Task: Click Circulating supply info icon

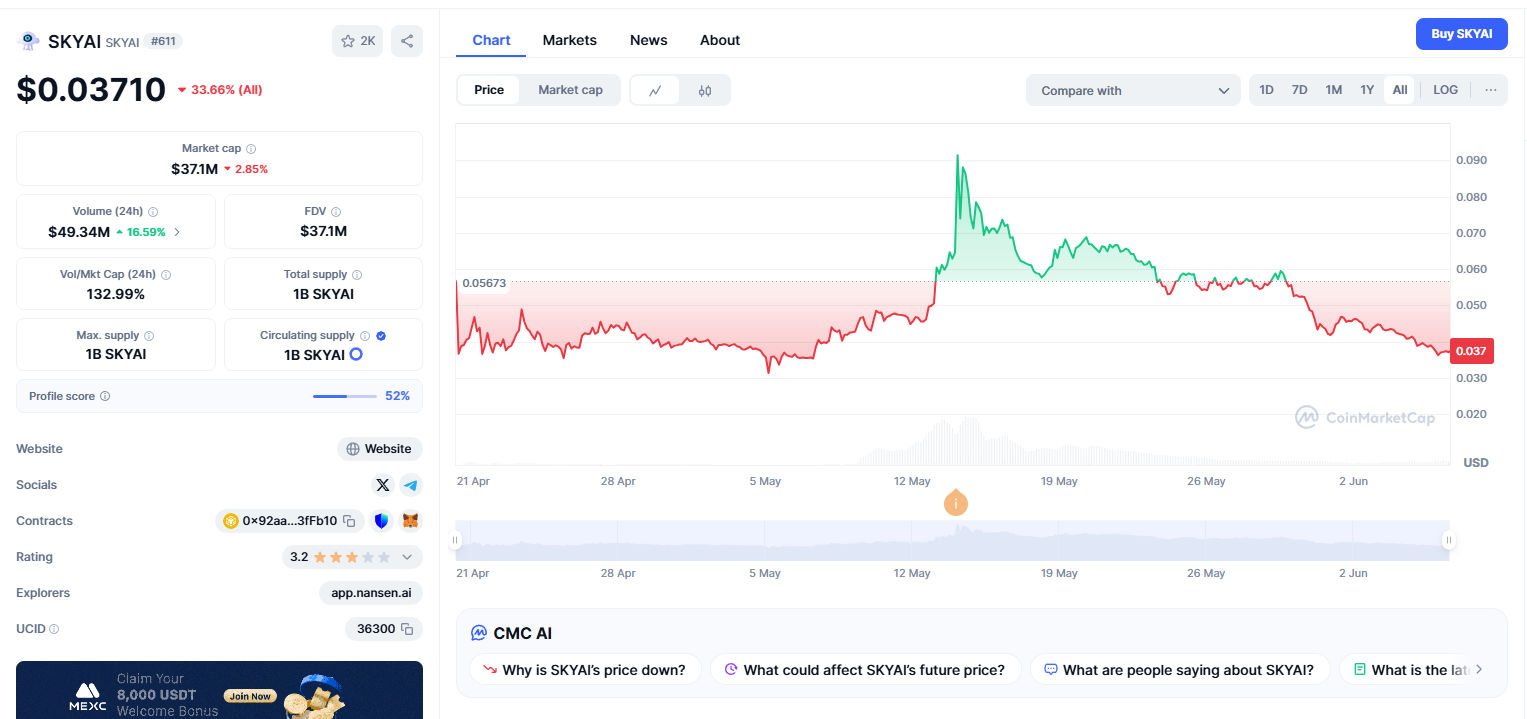Action: (365, 336)
